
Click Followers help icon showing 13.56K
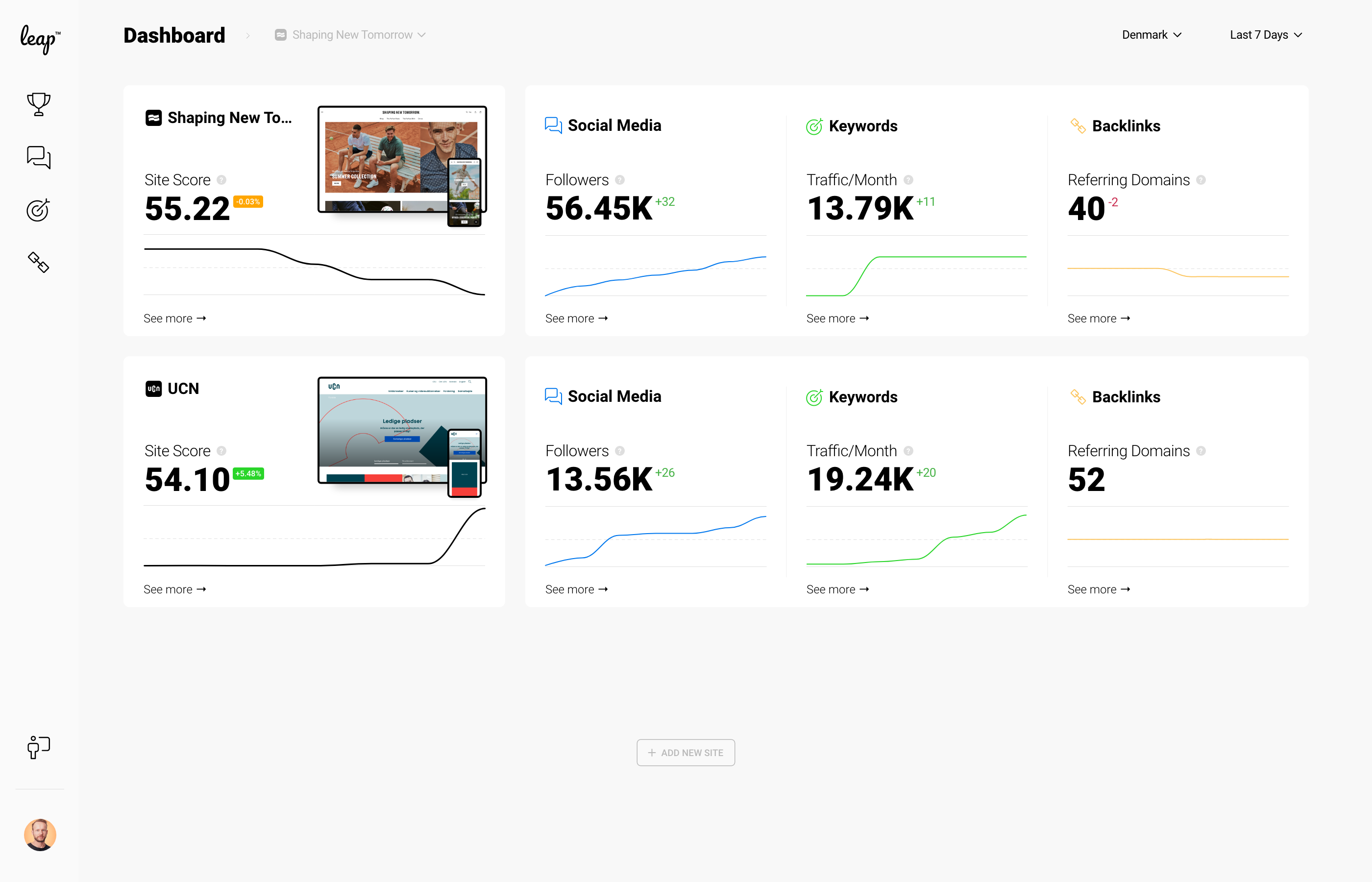click(x=619, y=451)
